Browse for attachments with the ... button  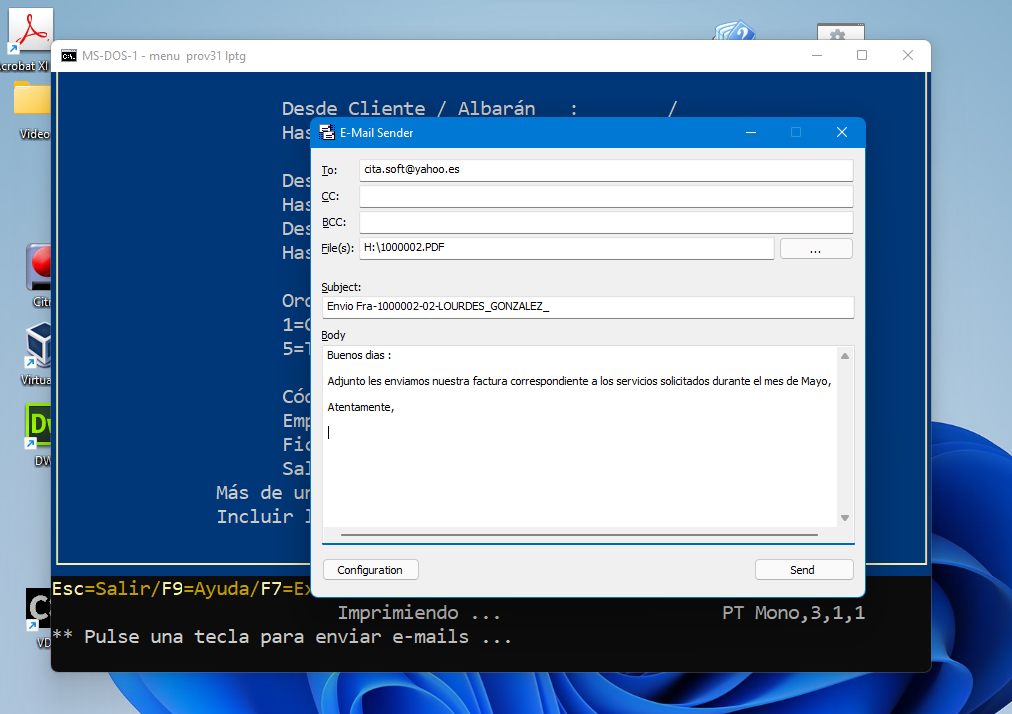pyautogui.click(x=815, y=247)
